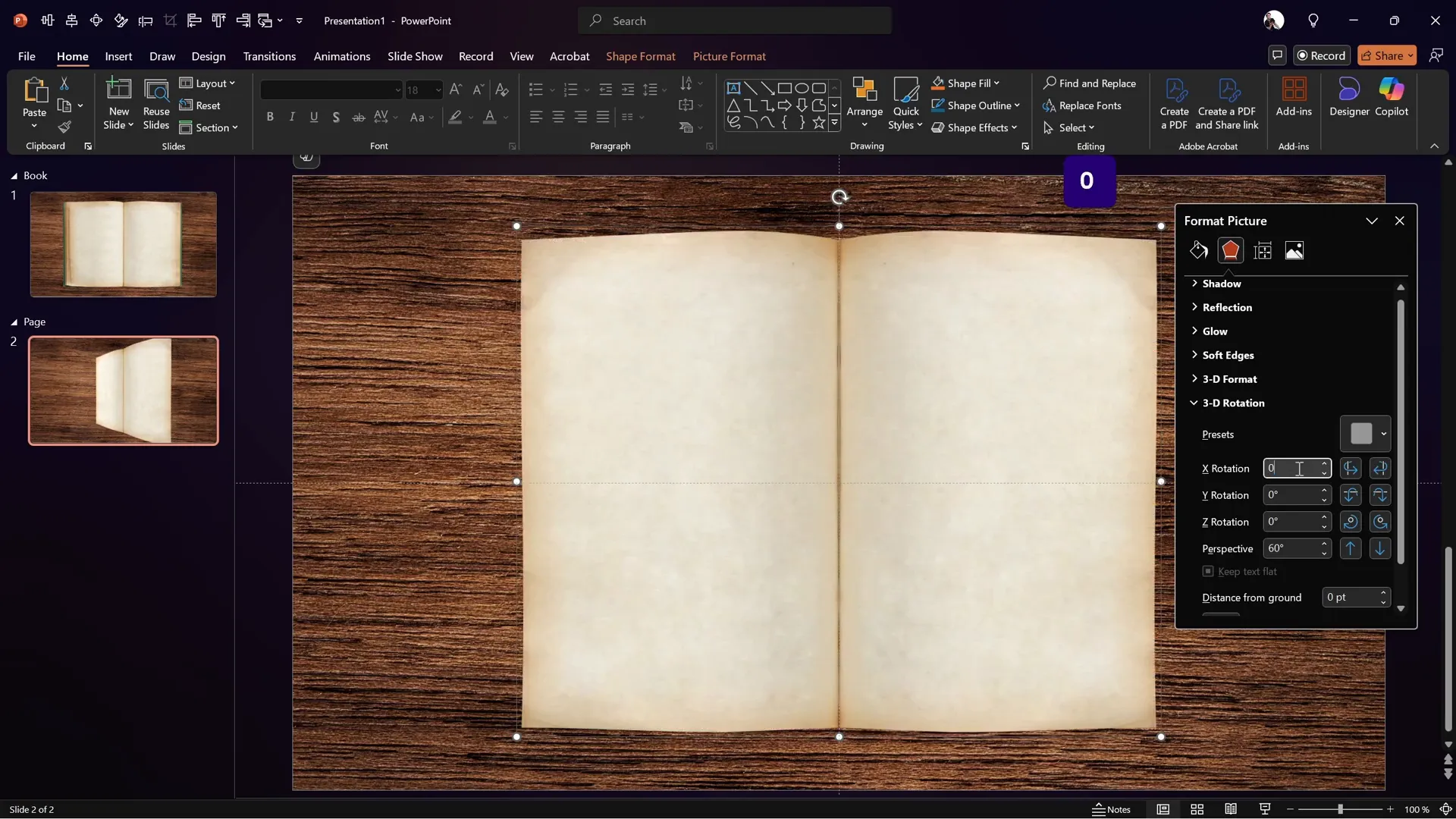Click the Replace Fonts button
Image resolution: width=1456 pixels, height=819 pixels.
1082,105
